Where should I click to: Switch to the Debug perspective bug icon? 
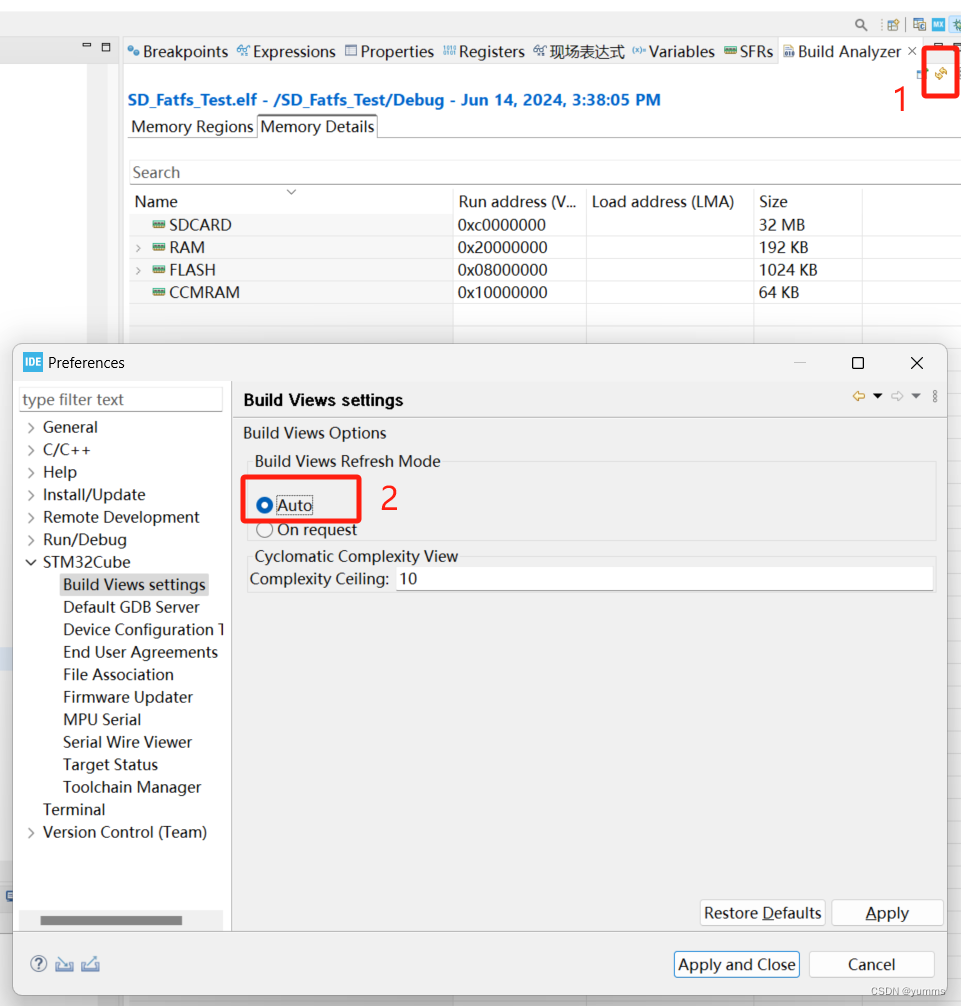pos(957,24)
